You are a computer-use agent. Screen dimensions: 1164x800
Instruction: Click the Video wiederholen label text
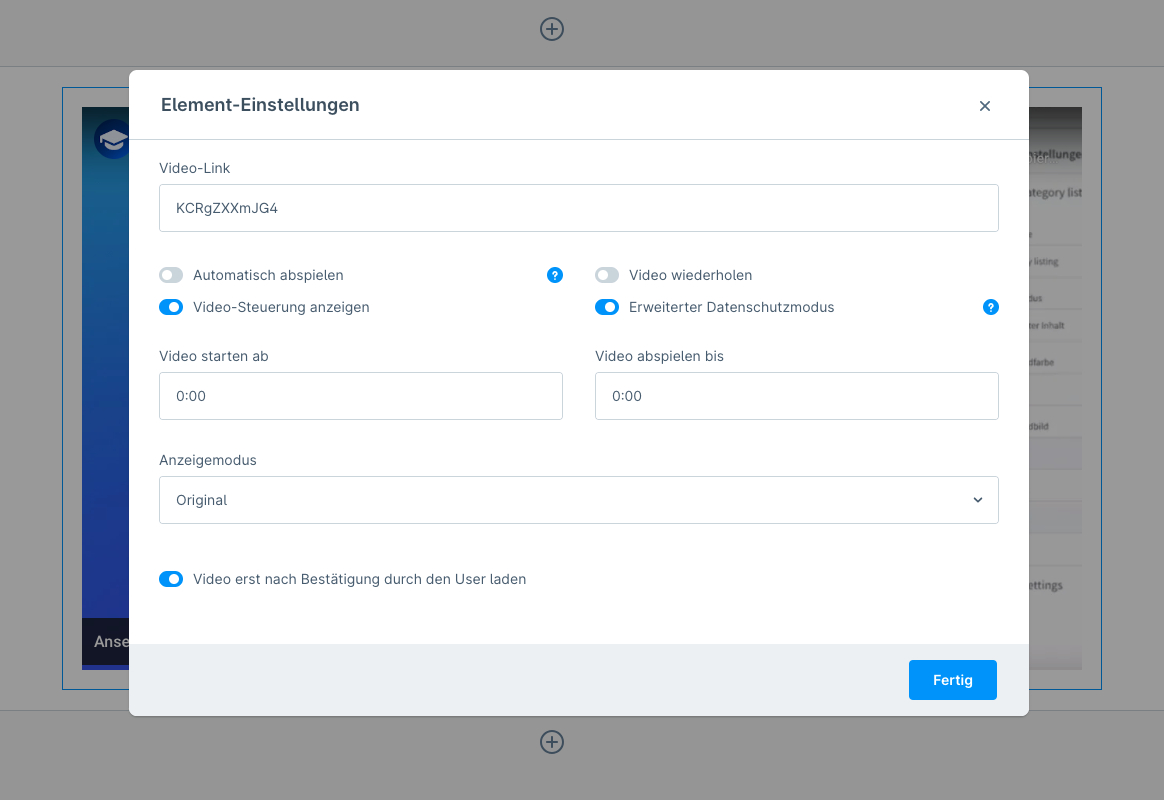click(x=690, y=275)
